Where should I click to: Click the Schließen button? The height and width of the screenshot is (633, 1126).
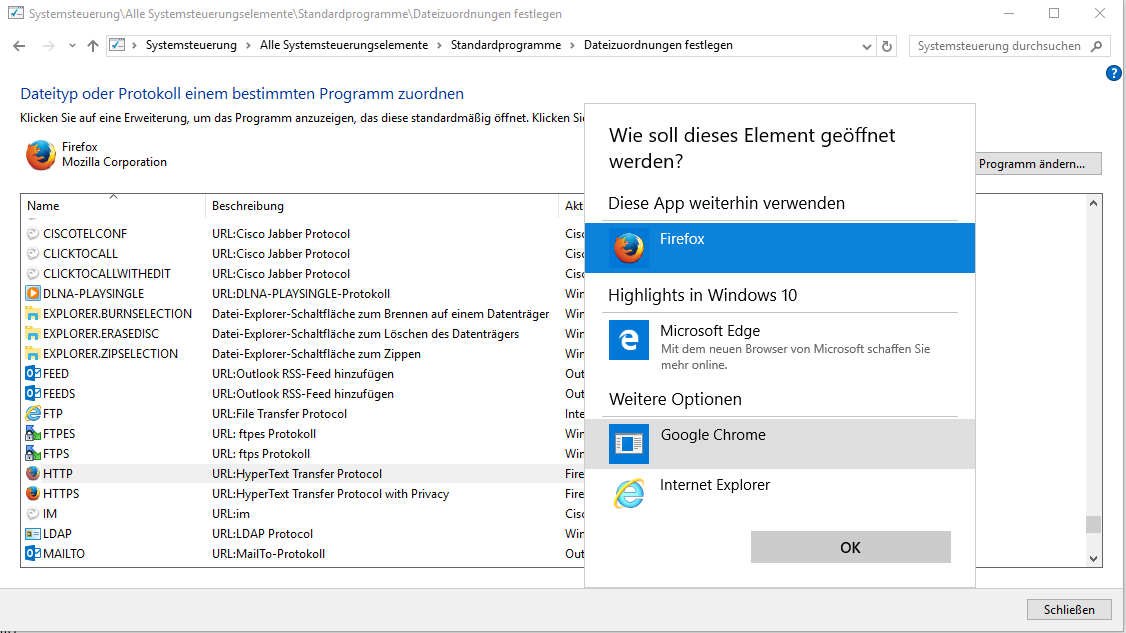(x=1068, y=609)
